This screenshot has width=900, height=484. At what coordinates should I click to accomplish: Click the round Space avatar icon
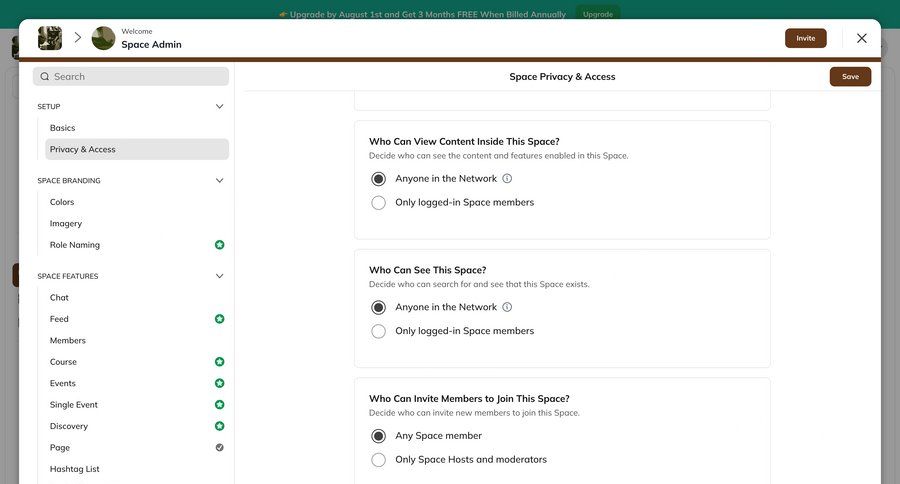pos(103,38)
